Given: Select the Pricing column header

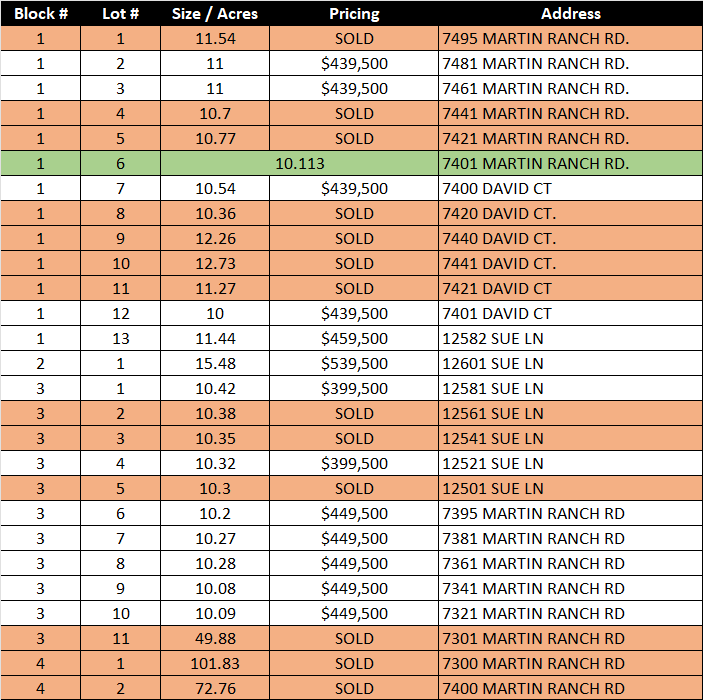Looking at the screenshot, I should [354, 14].
